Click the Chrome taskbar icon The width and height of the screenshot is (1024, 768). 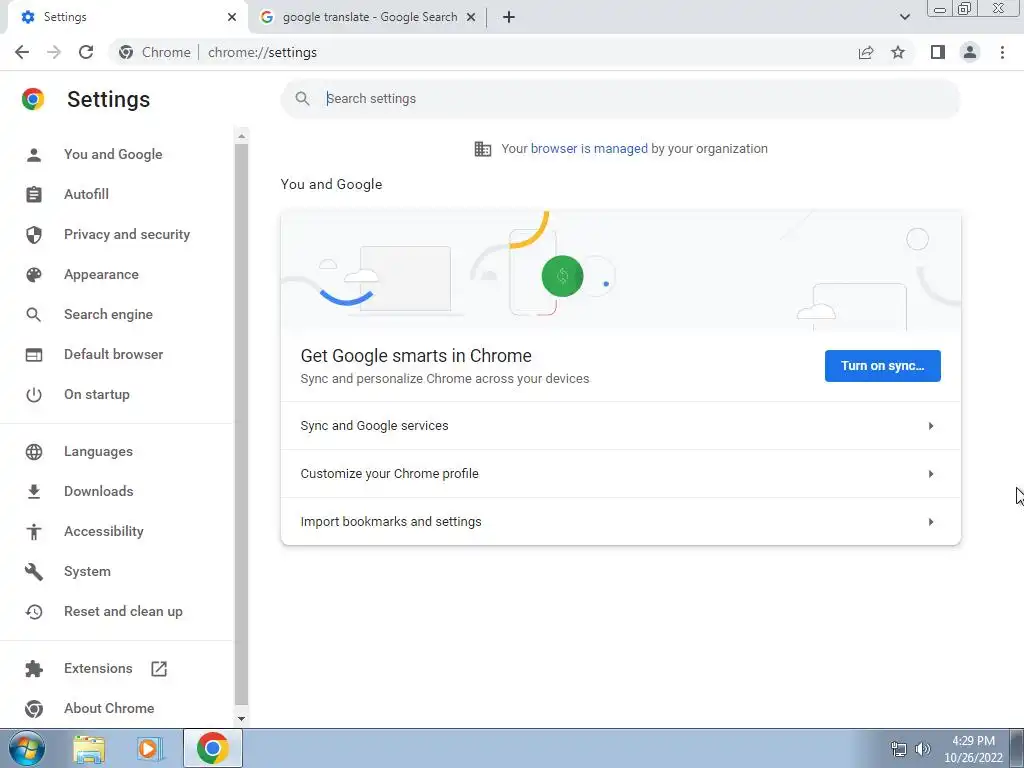pos(213,748)
